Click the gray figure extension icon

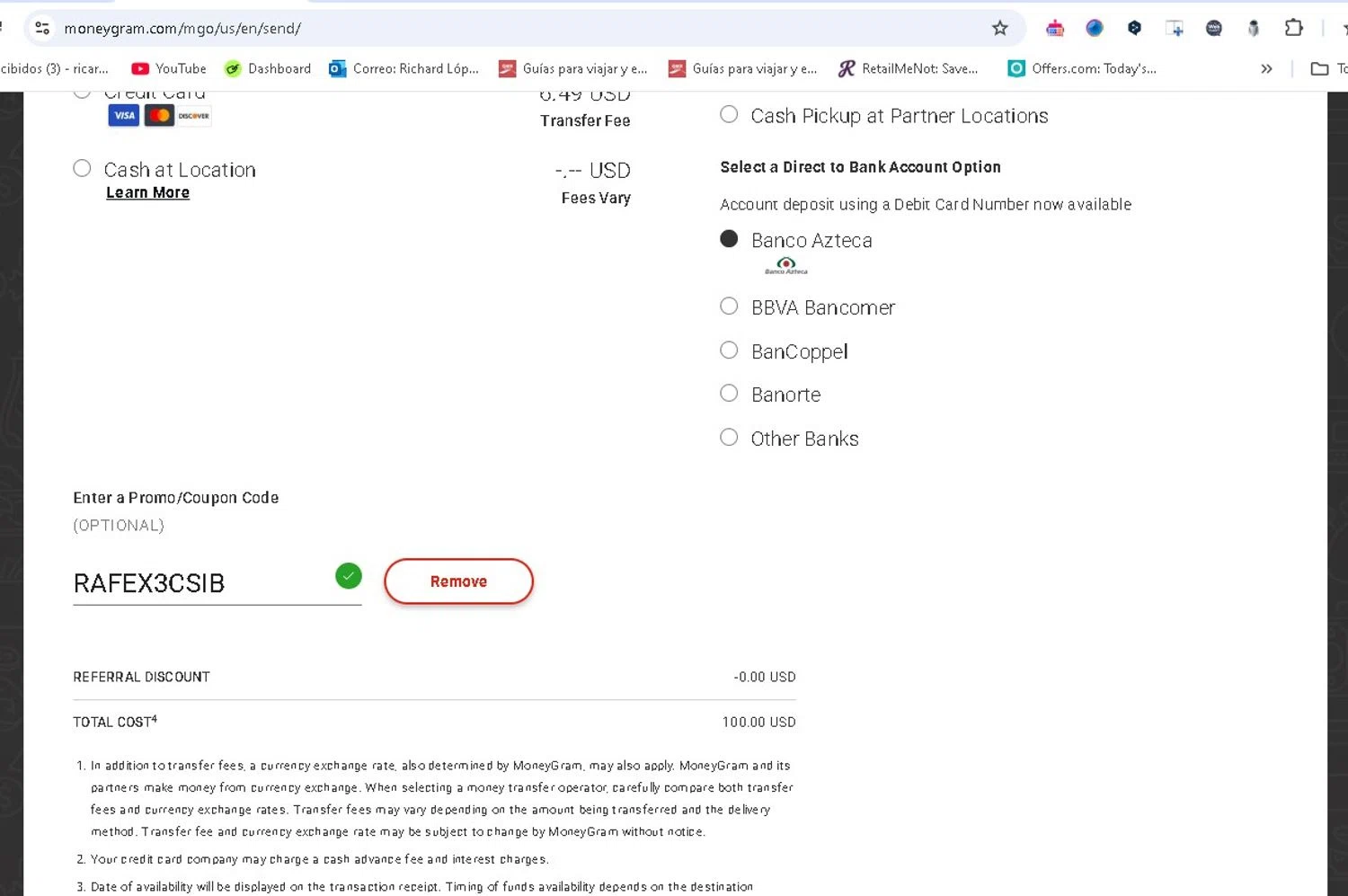pos(1254,28)
